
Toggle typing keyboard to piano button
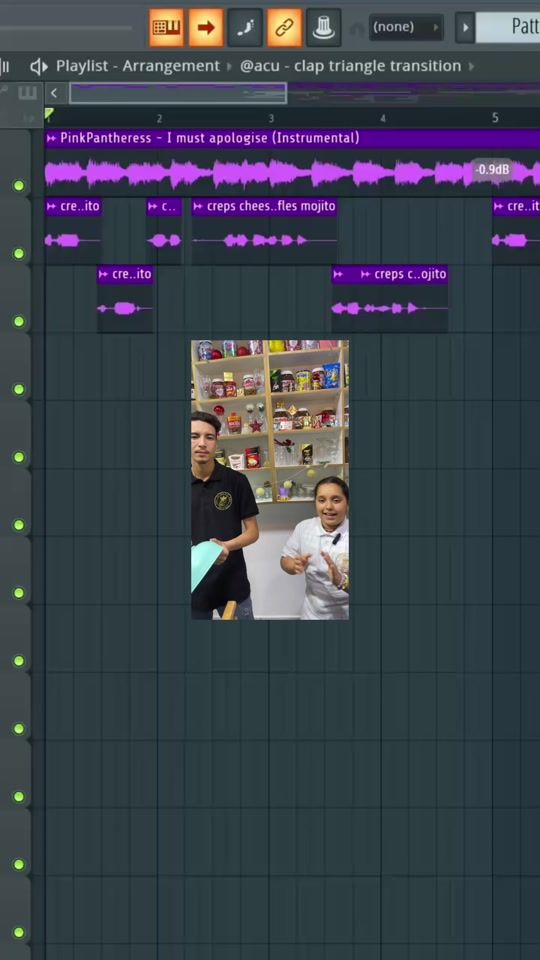point(167,28)
